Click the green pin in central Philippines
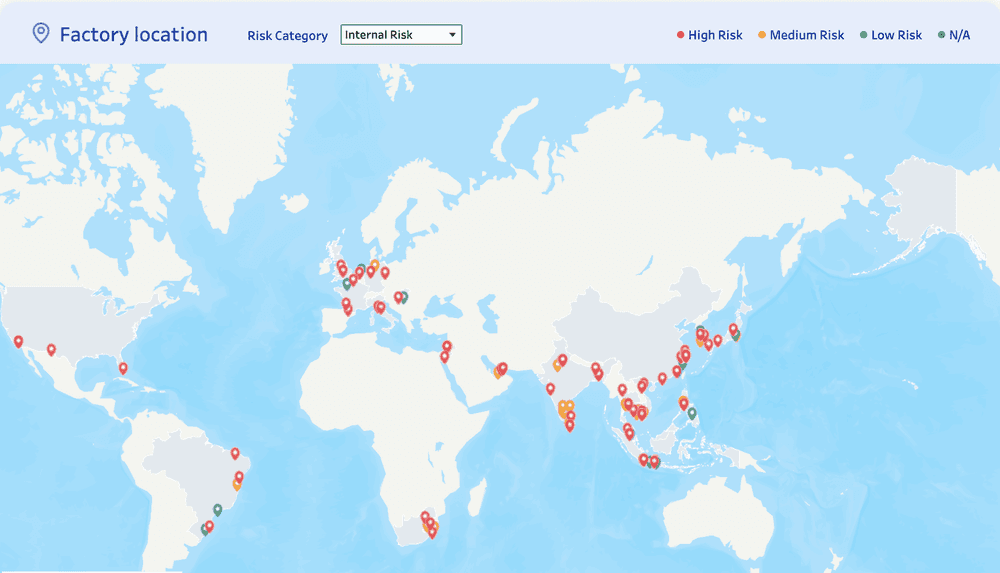Viewport: 1000px width, 573px height. [692, 413]
